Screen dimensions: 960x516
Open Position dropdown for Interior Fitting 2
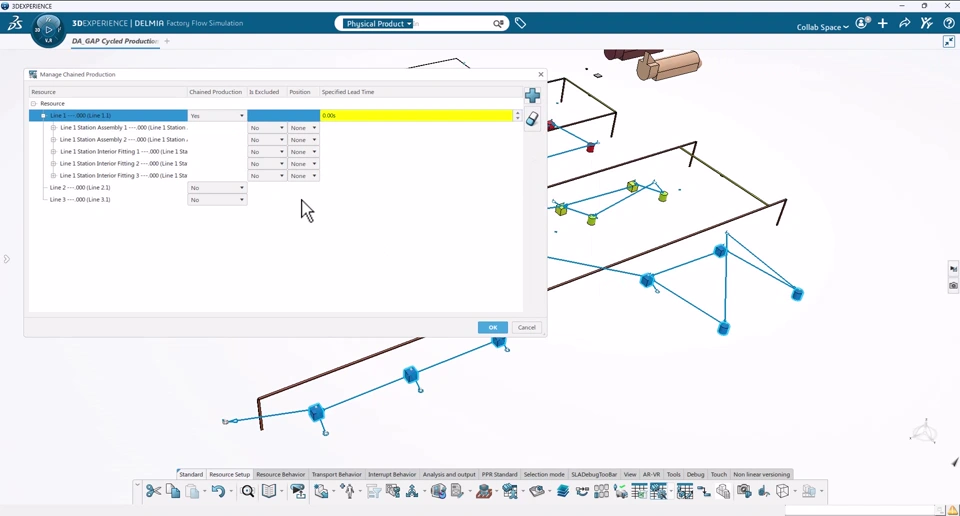coord(303,163)
